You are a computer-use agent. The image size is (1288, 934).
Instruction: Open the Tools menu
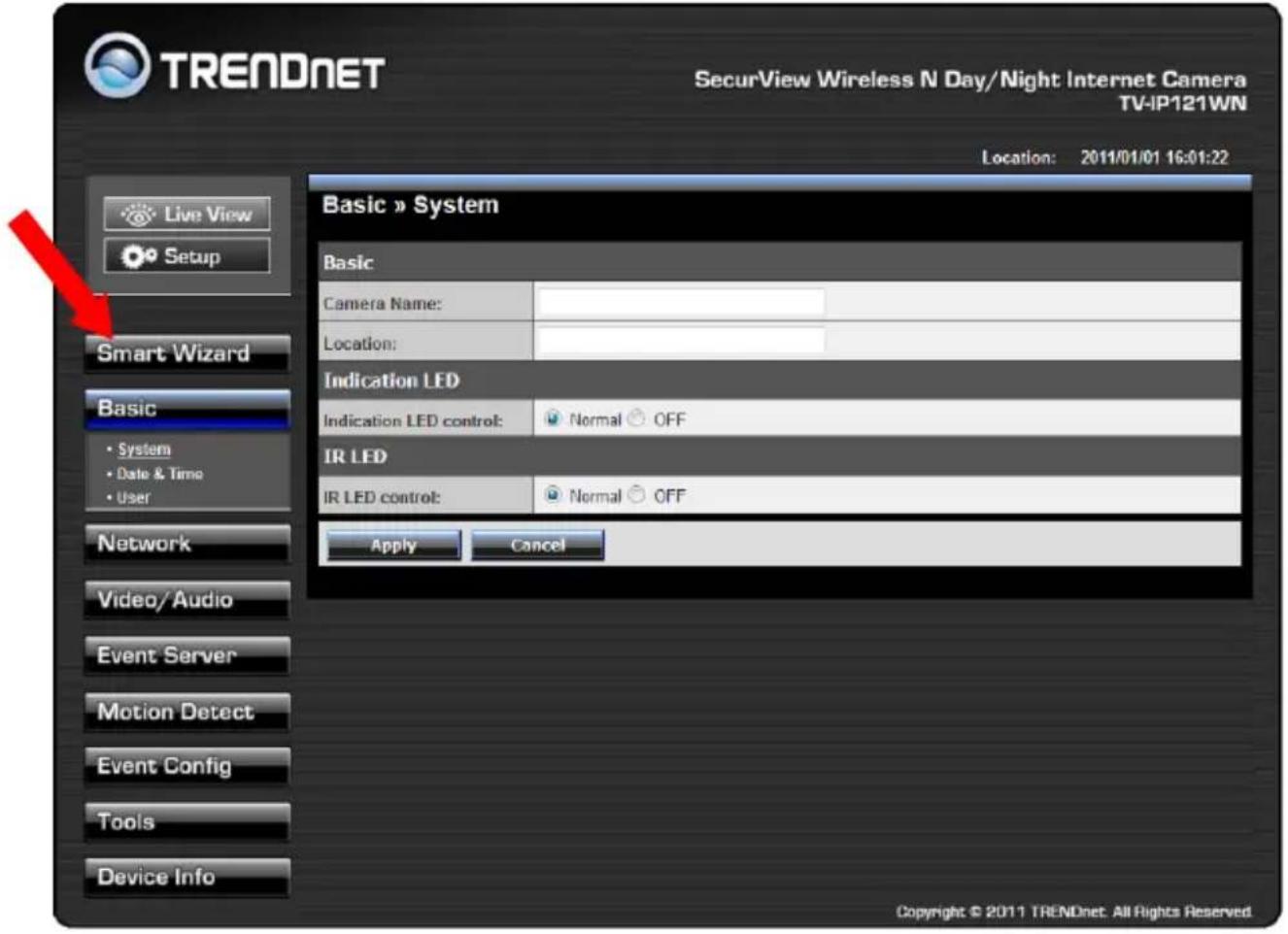(187, 822)
